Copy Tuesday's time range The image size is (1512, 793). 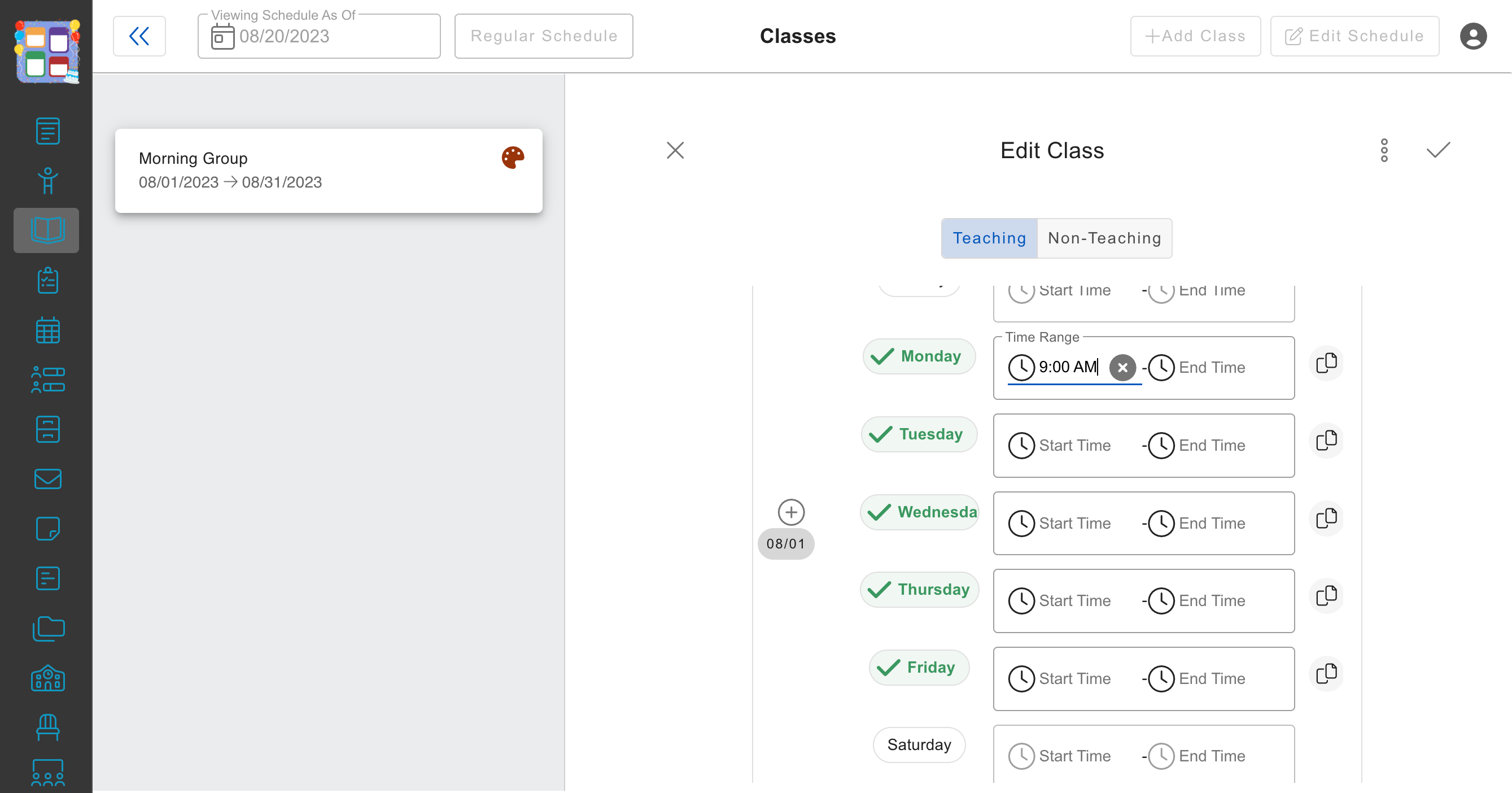(x=1326, y=441)
